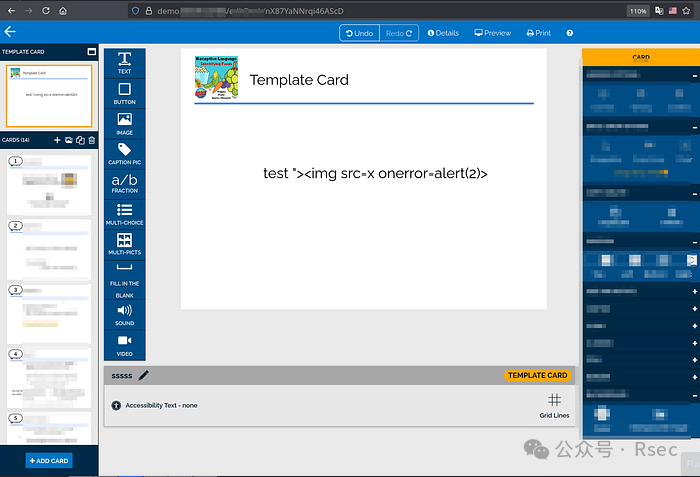The image size is (700, 477).
Task: Select the Text tool
Action: tap(125, 63)
